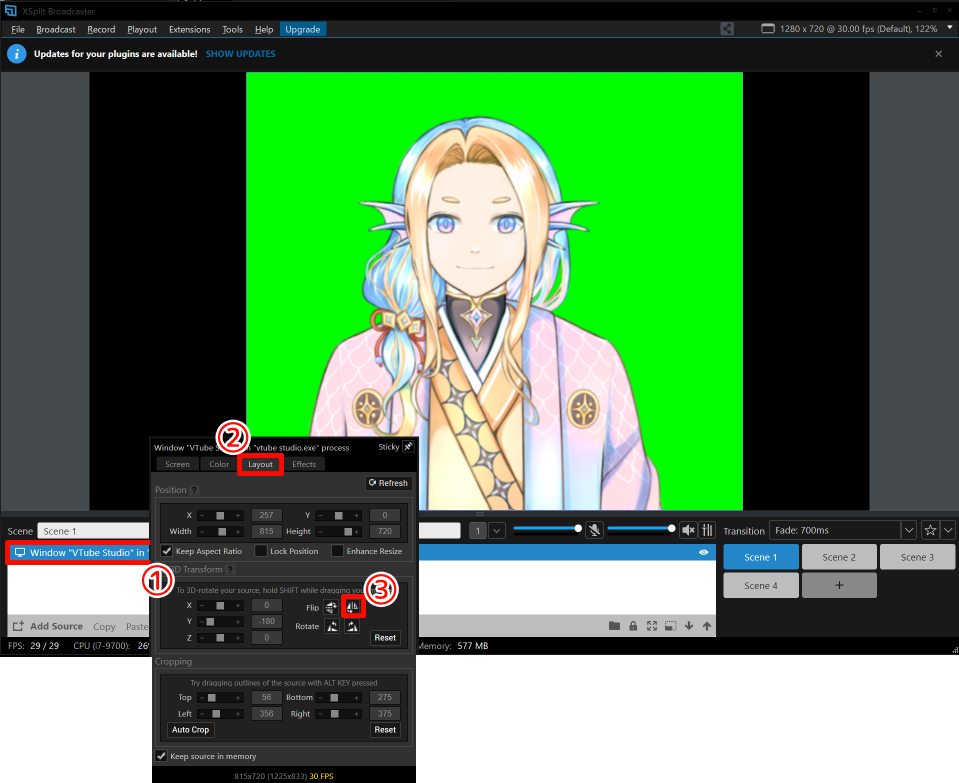Screen dimensions: 959x783
Task: Click the SHOW UPDATES link
Action: pos(240,54)
